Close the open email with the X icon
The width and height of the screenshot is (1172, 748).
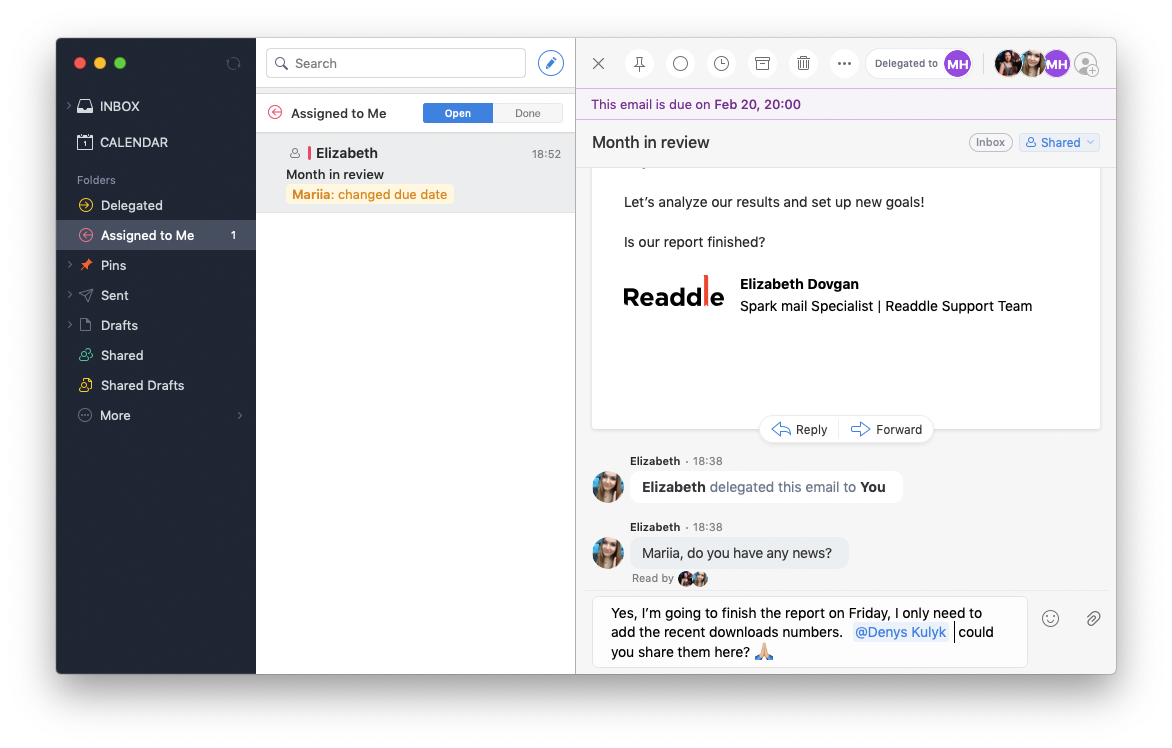point(599,64)
